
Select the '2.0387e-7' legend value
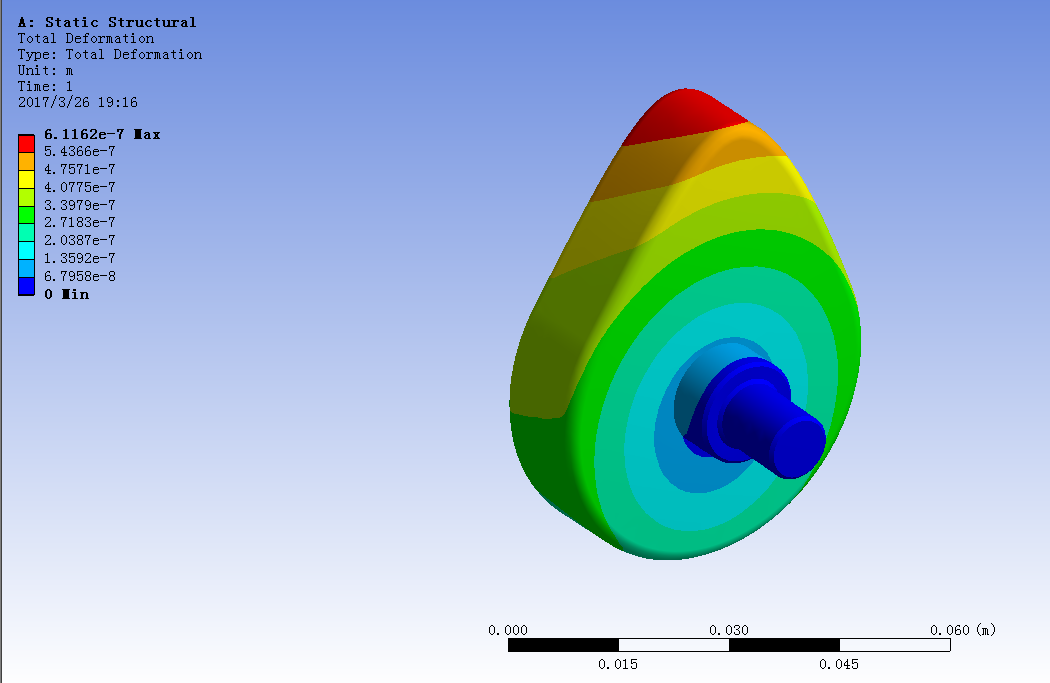tap(80, 240)
